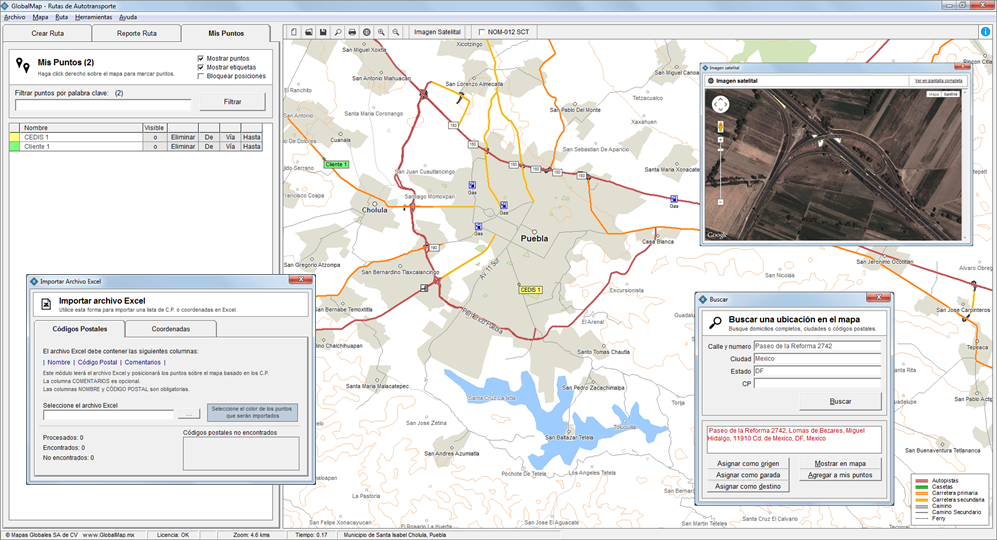
Task: Click Asignar como destino
Action: coord(748,487)
